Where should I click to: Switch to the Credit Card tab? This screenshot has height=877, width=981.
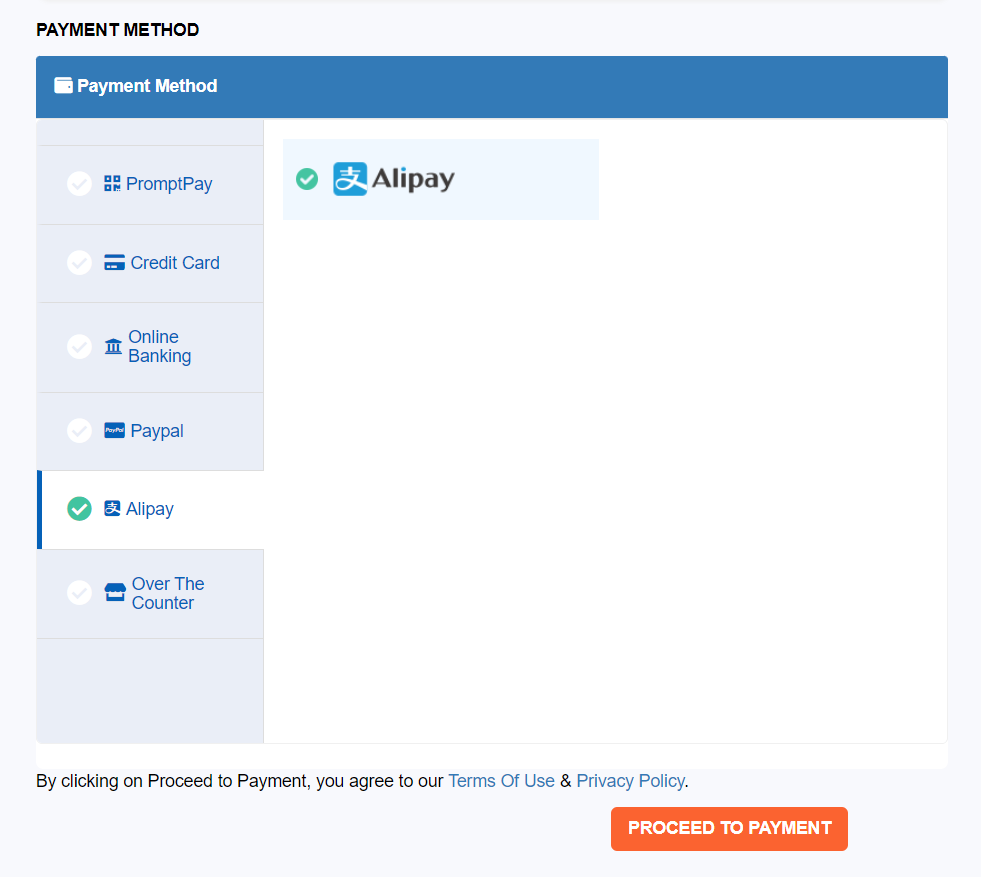pyautogui.click(x=151, y=263)
